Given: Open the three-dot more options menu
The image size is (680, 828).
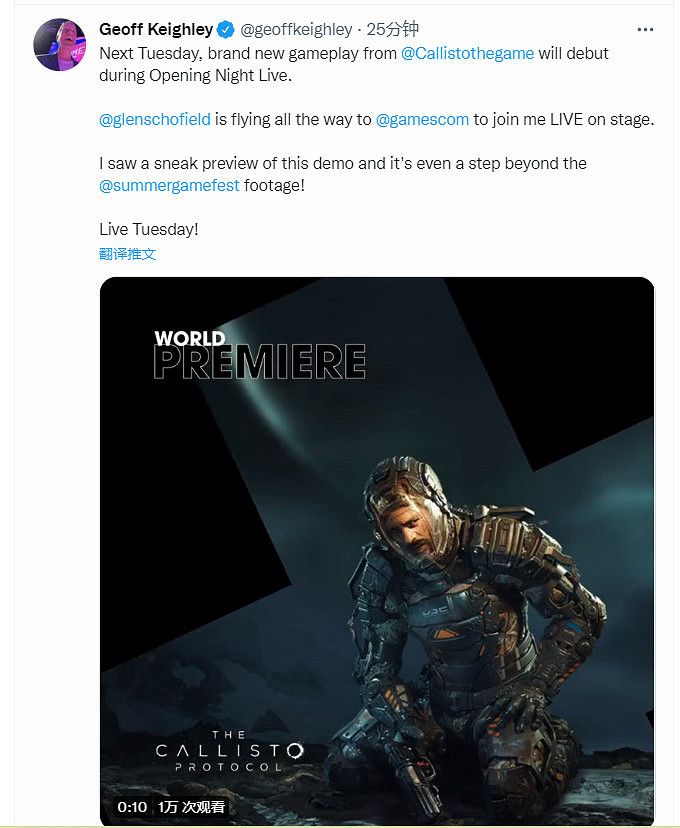Looking at the screenshot, I should [x=644, y=30].
